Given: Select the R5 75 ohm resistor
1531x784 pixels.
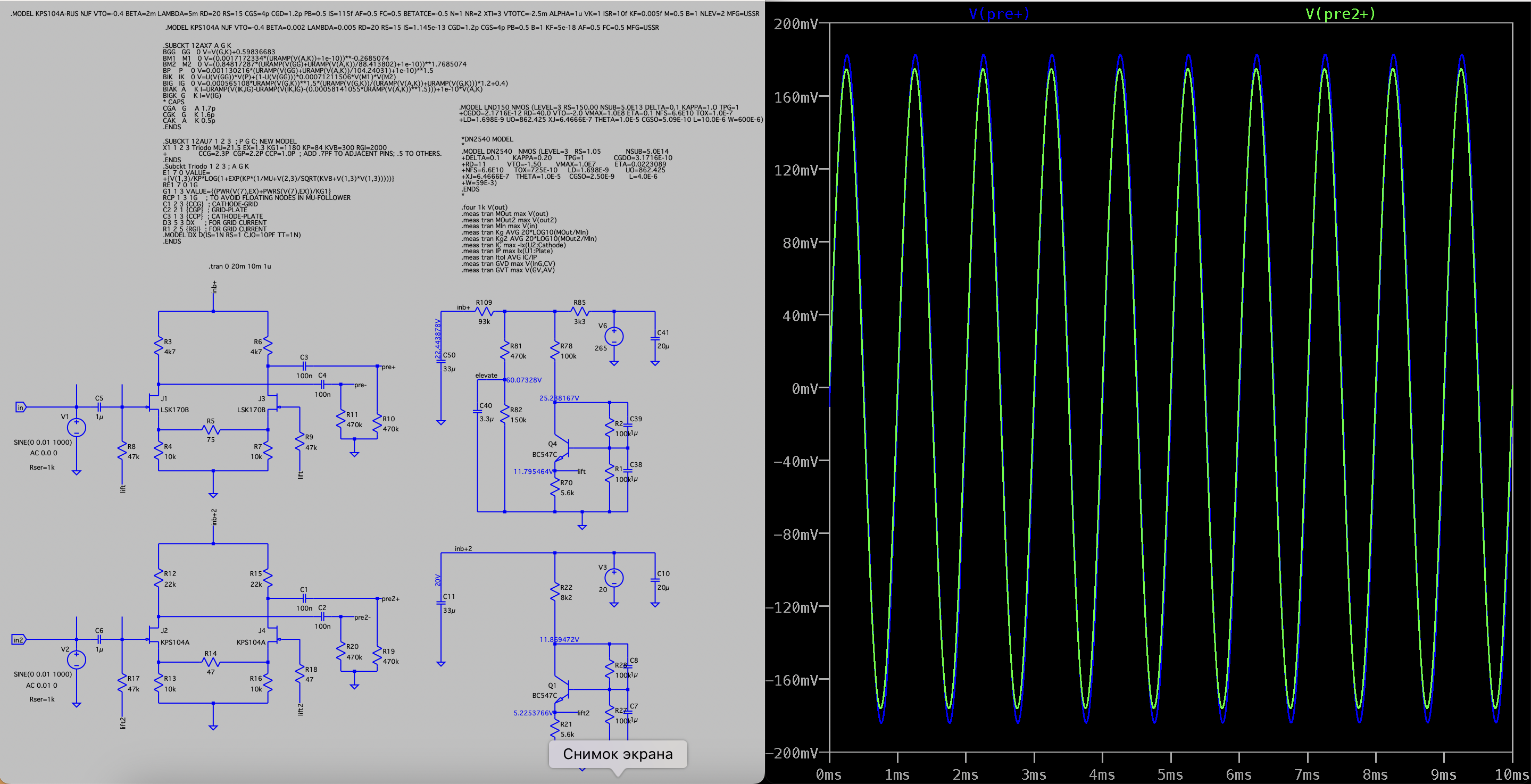Looking at the screenshot, I should point(211,430).
